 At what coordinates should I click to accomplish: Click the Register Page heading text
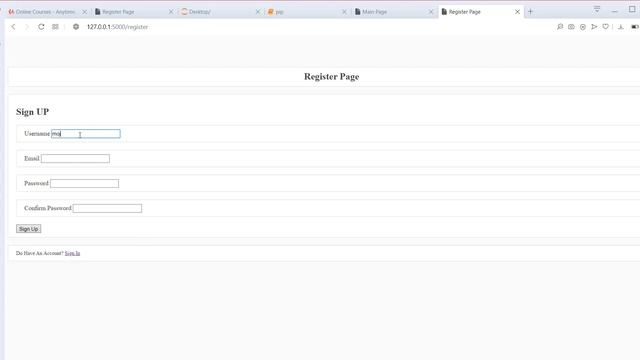[x=331, y=76]
